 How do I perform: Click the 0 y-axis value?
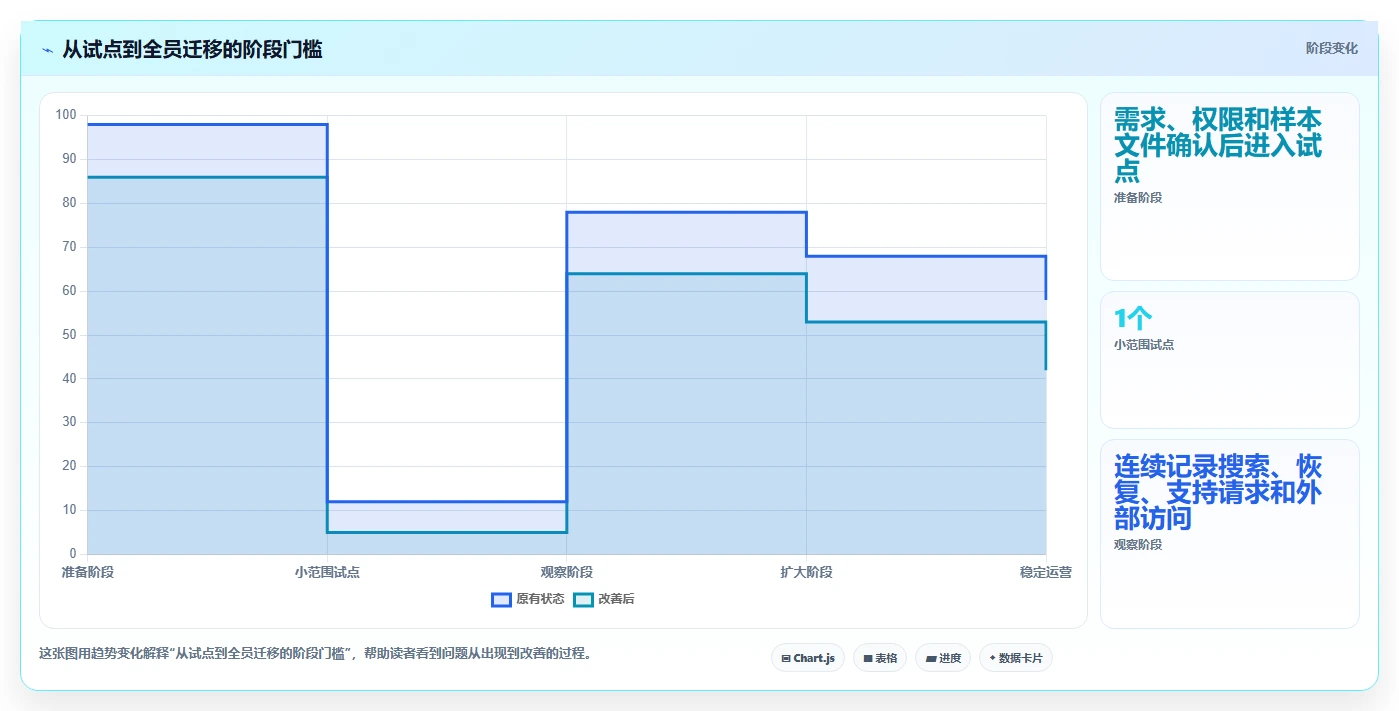73,553
